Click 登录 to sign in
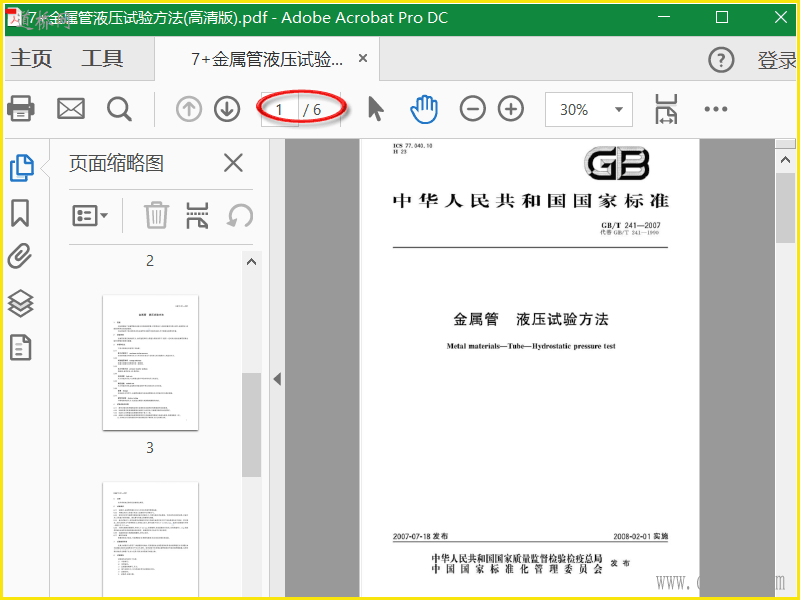The image size is (800, 600). [777, 60]
